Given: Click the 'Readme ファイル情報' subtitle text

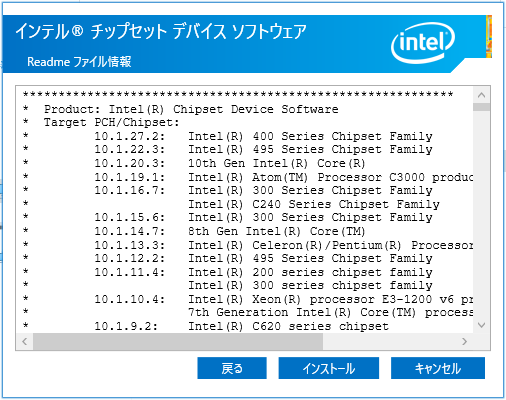Looking at the screenshot, I should [x=79, y=62].
